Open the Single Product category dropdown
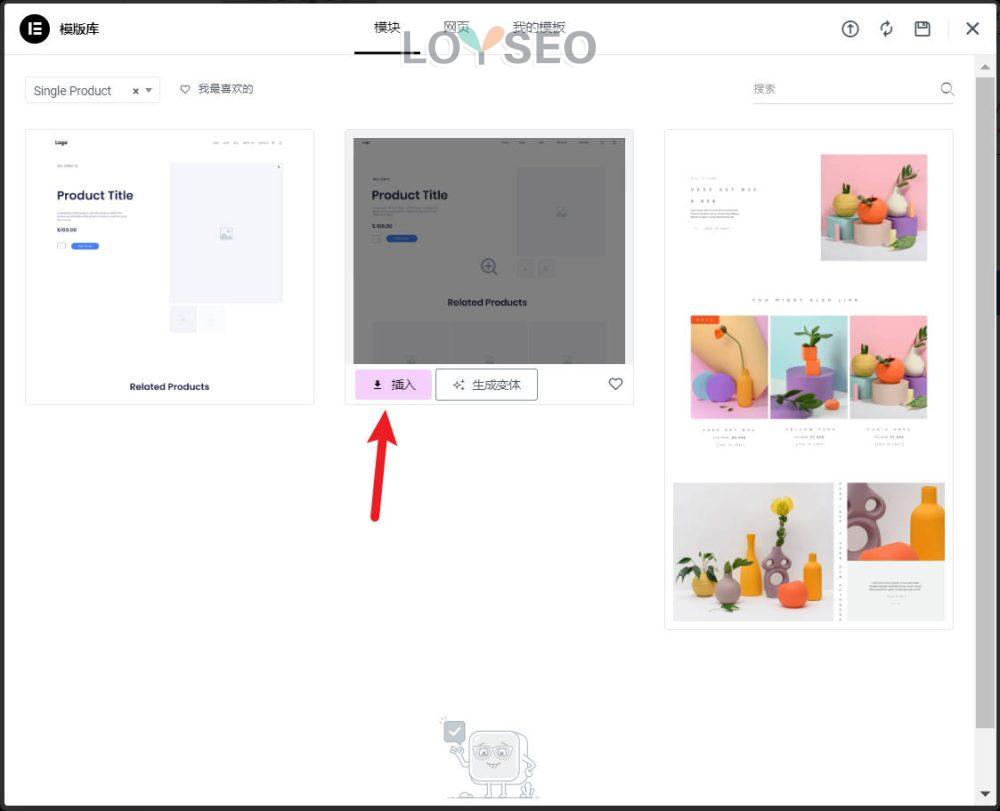Screen dimensions: 1000x811 pos(92,91)
